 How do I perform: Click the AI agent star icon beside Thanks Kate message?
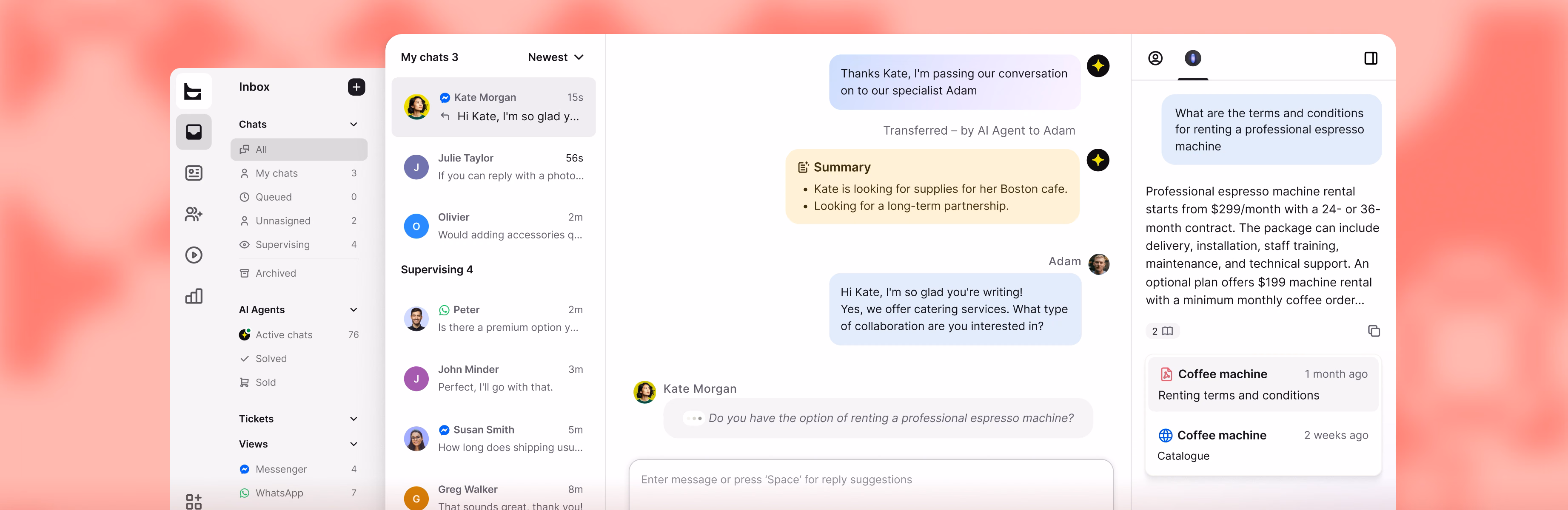point(1098,65)
